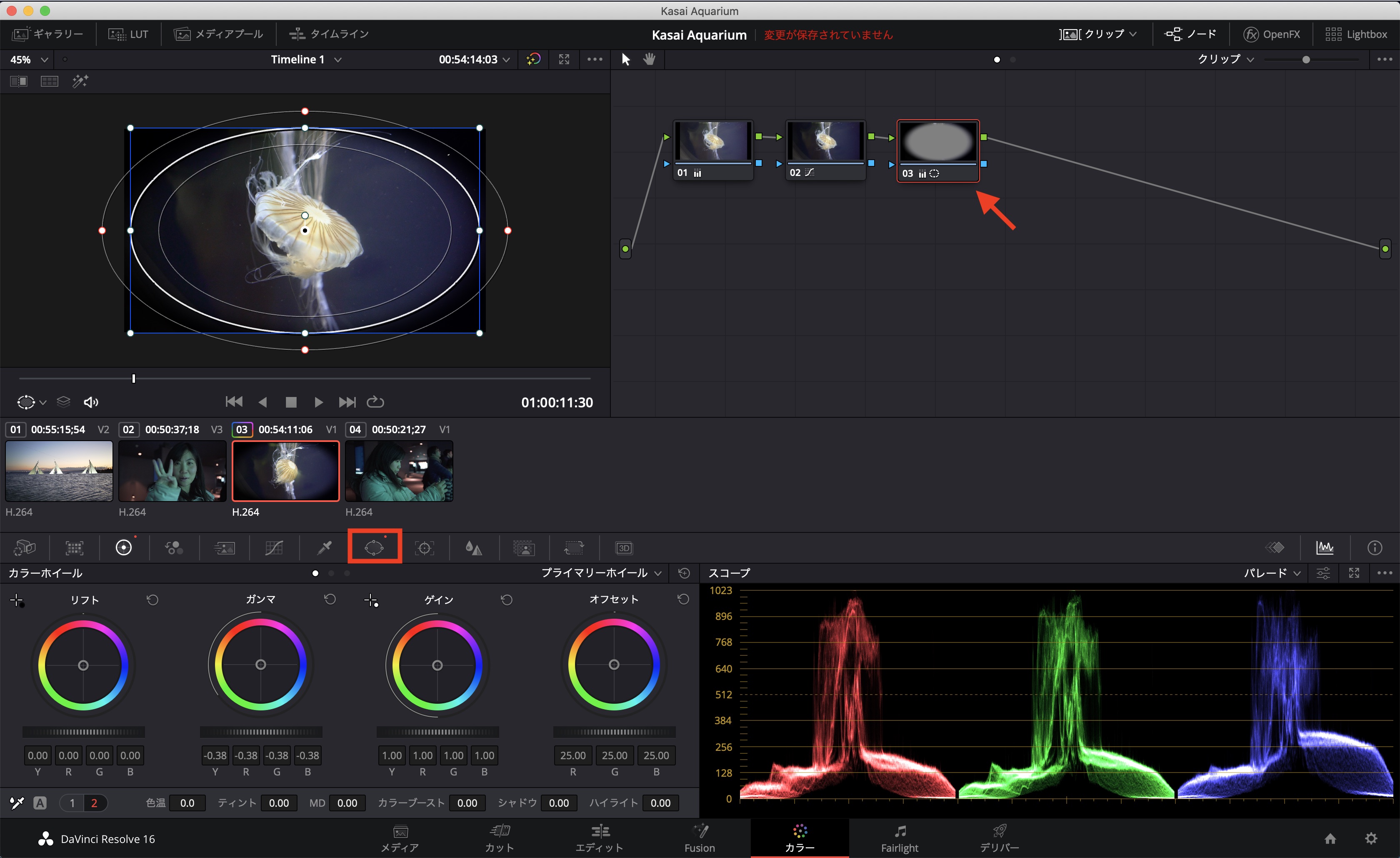Click the Lift master wheel slider
Image resolution: width=1400 pixels, height=858 pixels.
pyautogui.click(x=83, y=732)
